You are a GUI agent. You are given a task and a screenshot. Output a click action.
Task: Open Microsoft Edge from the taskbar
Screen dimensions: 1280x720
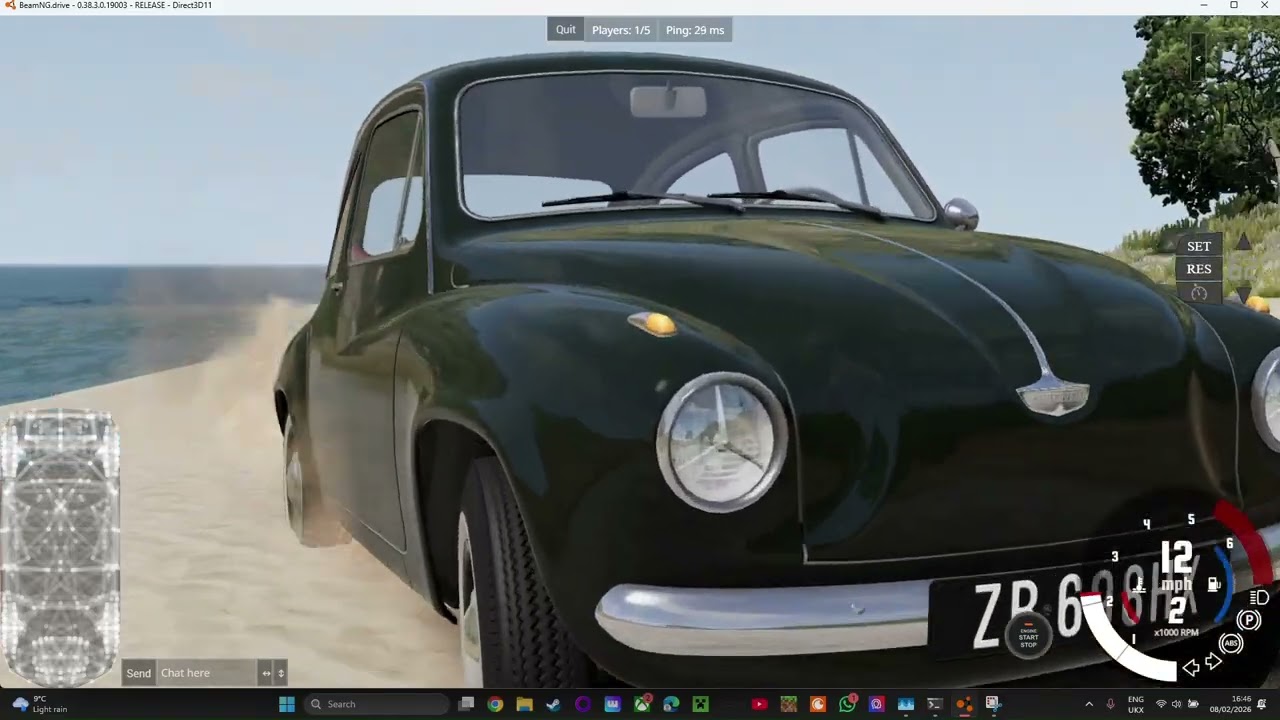(x=671, y=704)
